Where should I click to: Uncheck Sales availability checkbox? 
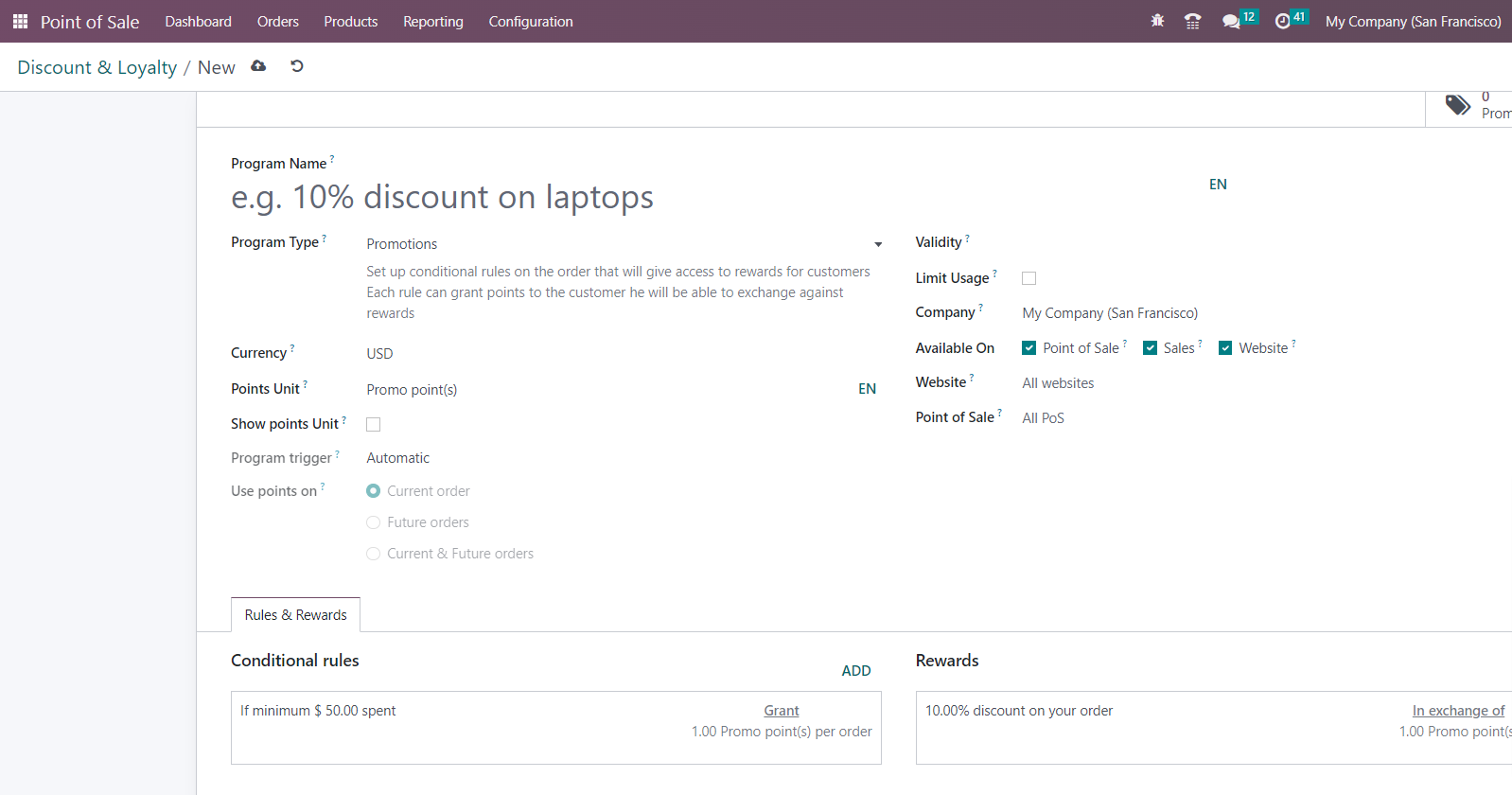click(1151, 348)
